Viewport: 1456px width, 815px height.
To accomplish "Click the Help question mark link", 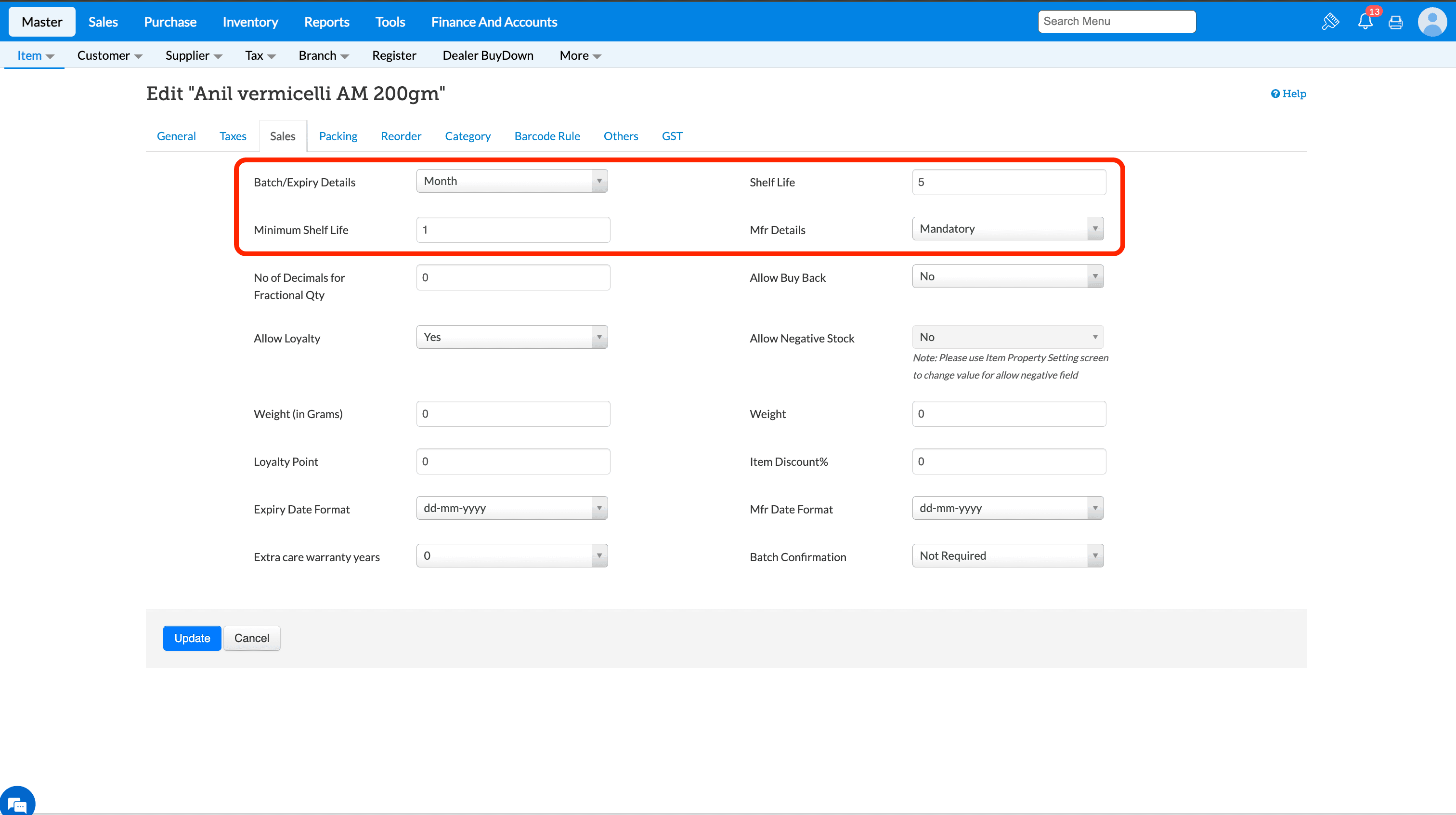I will pos(1288,93).
